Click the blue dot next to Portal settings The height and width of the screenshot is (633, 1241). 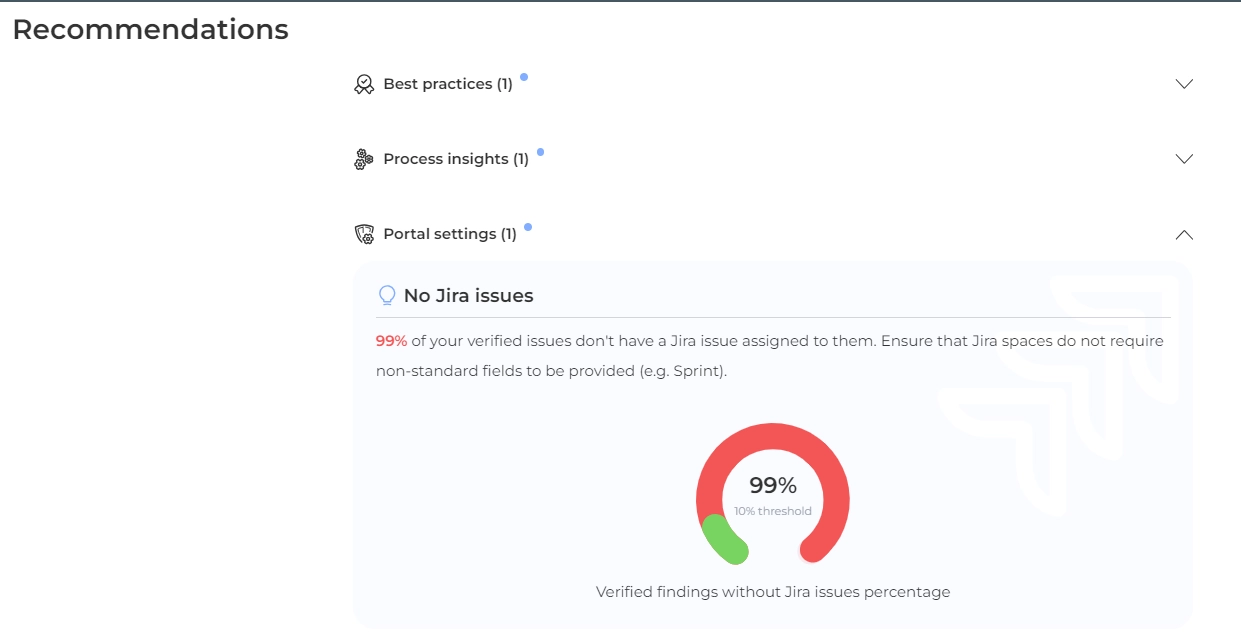point(528,227)
